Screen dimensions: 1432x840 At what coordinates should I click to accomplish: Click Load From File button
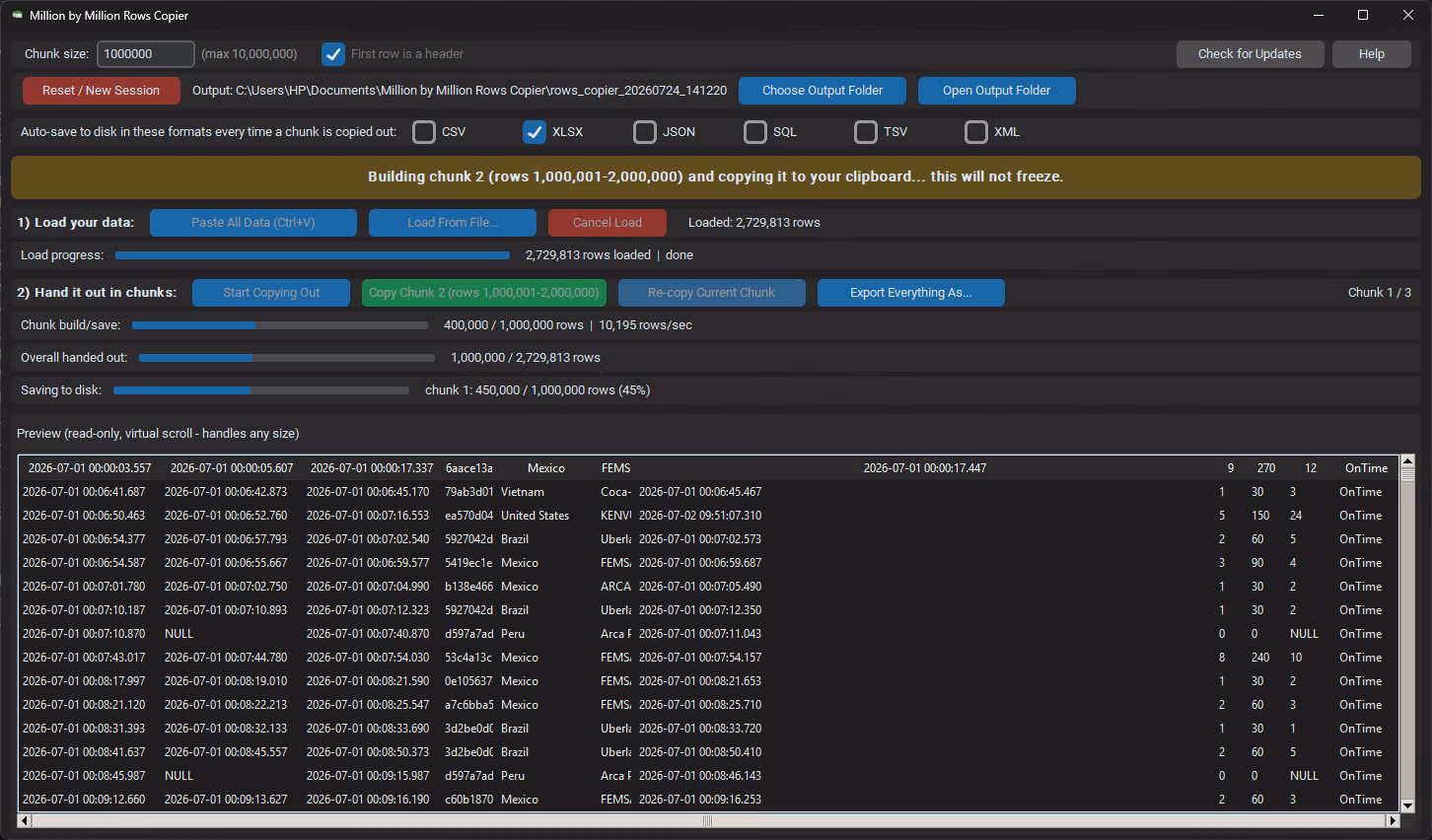click(453, 223)
